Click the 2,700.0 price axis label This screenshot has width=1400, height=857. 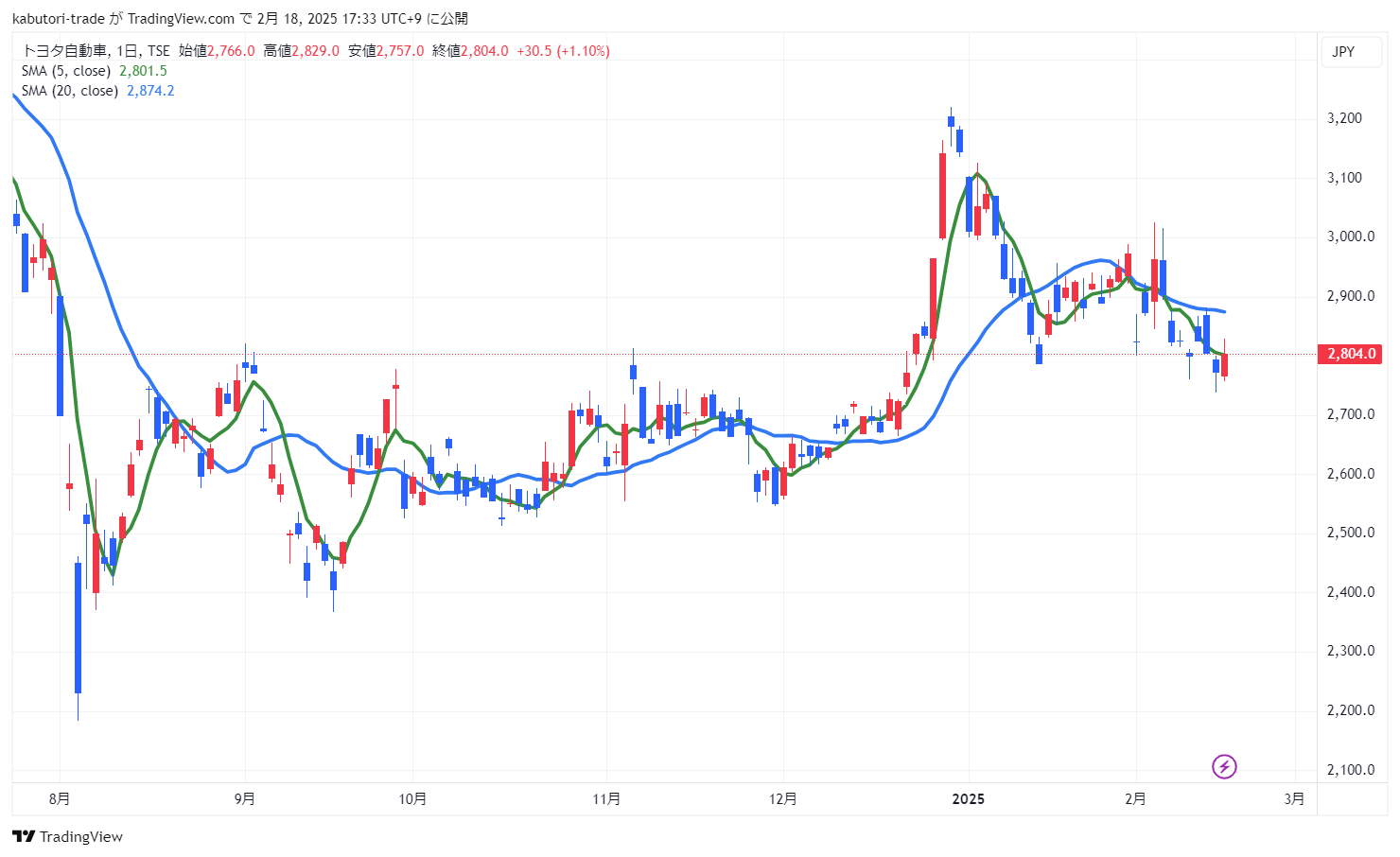(x=1351, y=414)
